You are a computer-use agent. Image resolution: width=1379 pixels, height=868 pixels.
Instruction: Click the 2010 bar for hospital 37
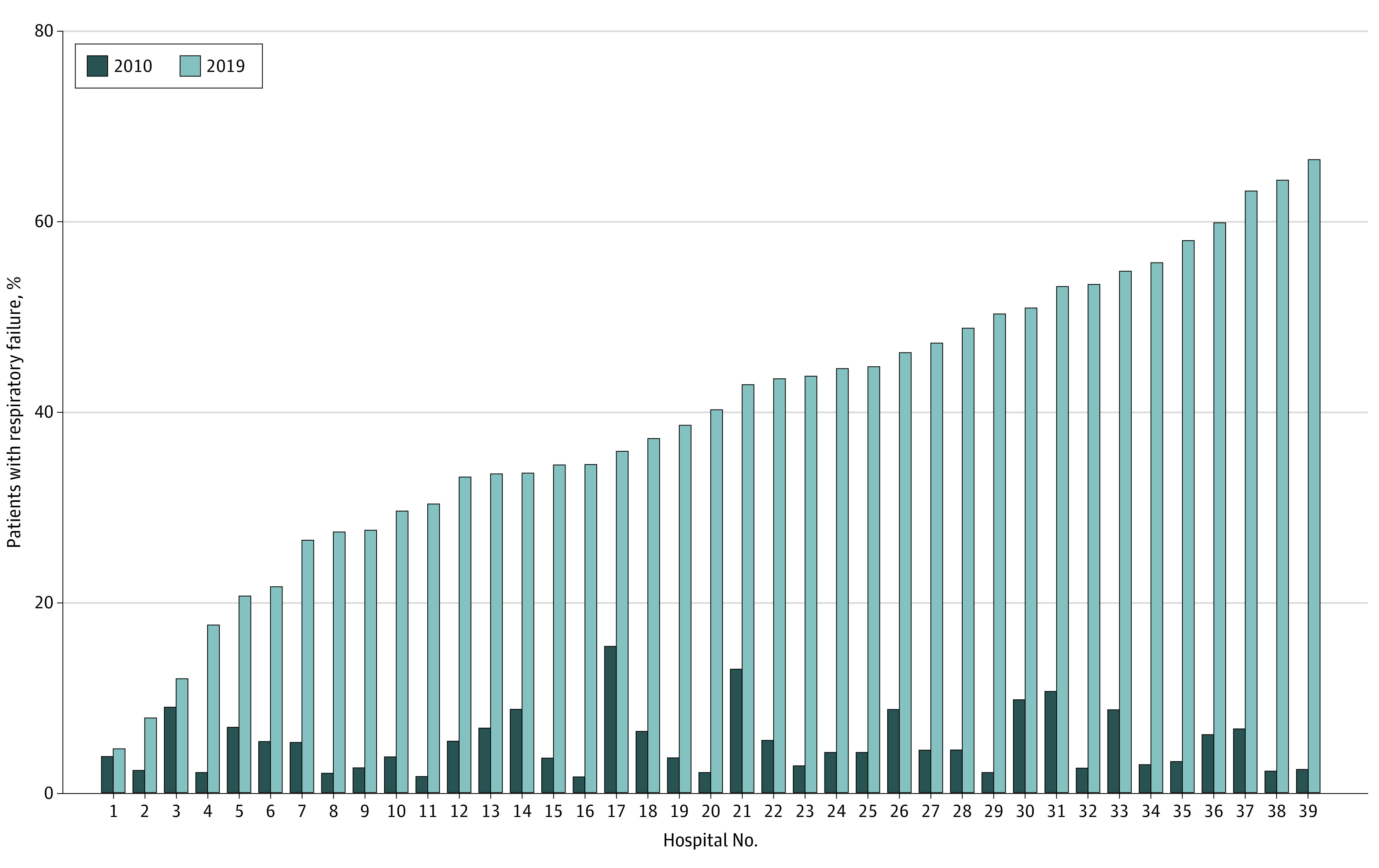[1239, 761]
